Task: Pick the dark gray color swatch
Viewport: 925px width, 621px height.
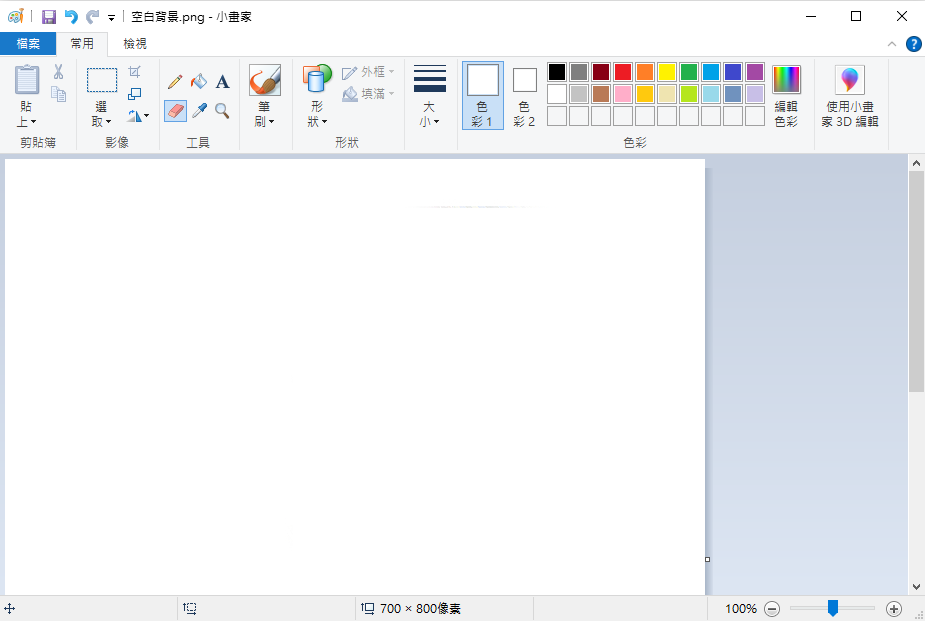Action: tap(579, 72)
